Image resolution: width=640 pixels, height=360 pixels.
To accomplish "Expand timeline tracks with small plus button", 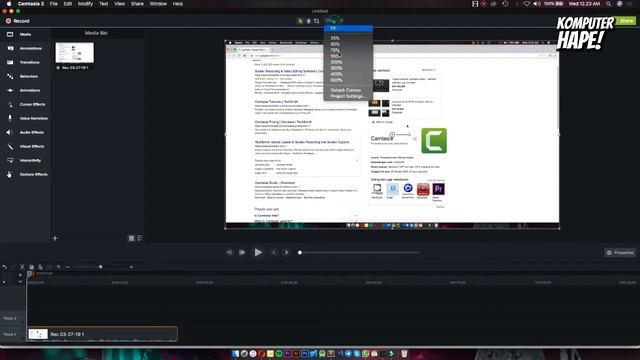I will (20, 275).
